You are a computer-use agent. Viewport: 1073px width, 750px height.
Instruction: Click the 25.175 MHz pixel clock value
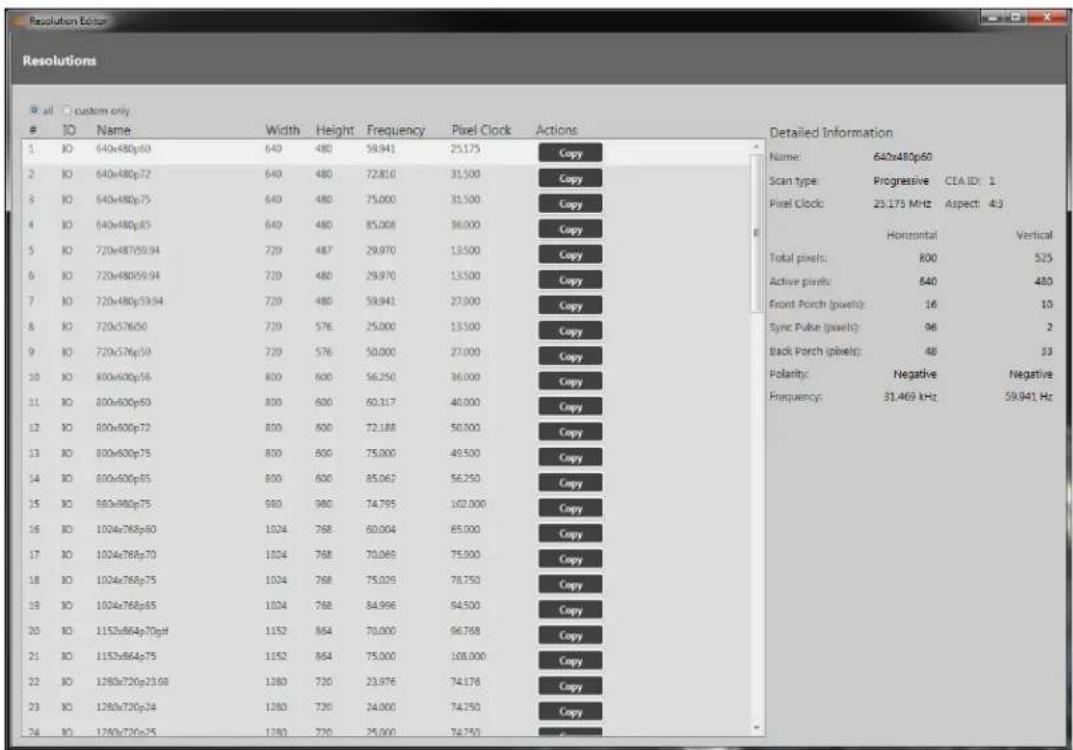pyautogui.click(x=902, y=204)
